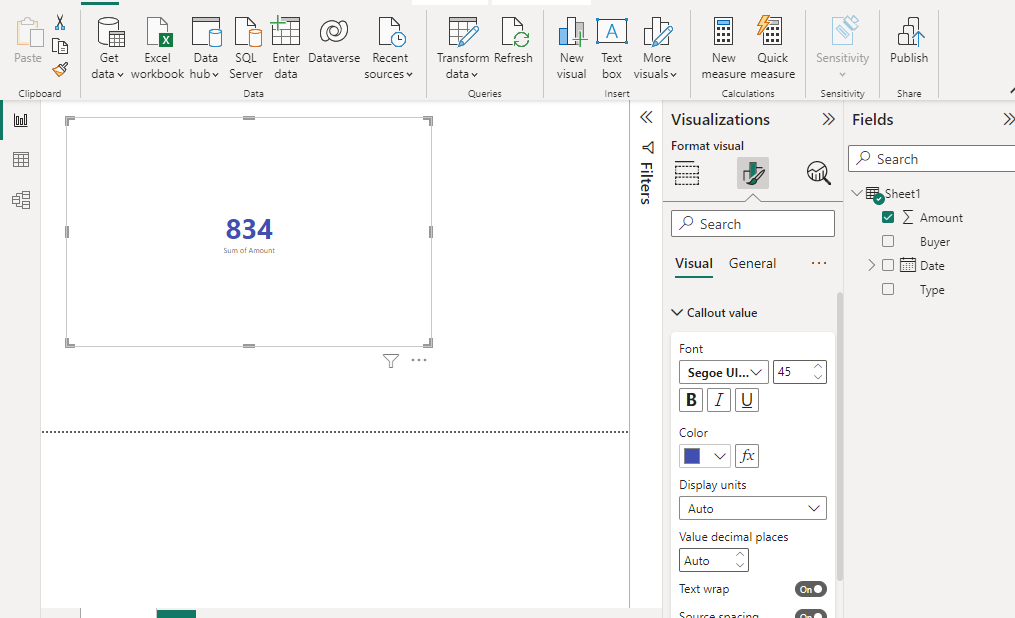The image size is (1015, 618).
Task: Collapse the Callout value section
Action: 677,313
